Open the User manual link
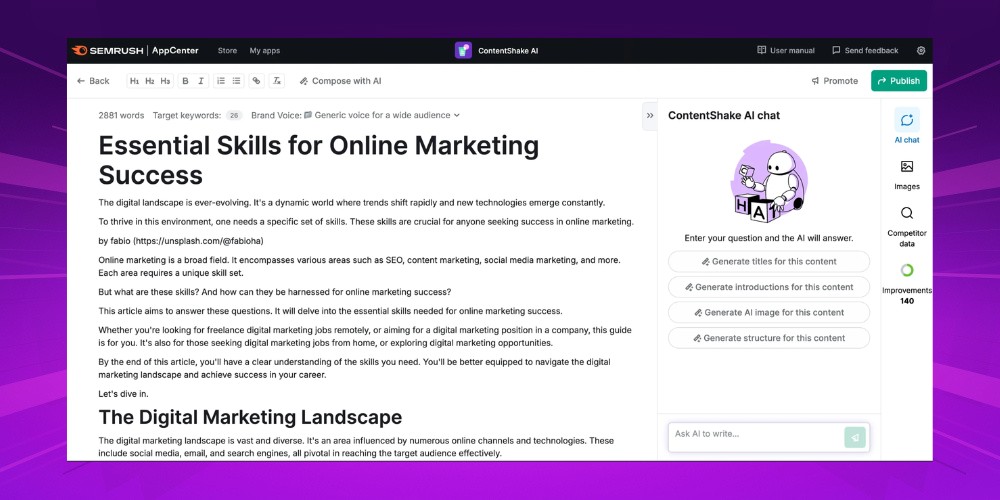Screen dimensions: 1000x500 [786, 50]
